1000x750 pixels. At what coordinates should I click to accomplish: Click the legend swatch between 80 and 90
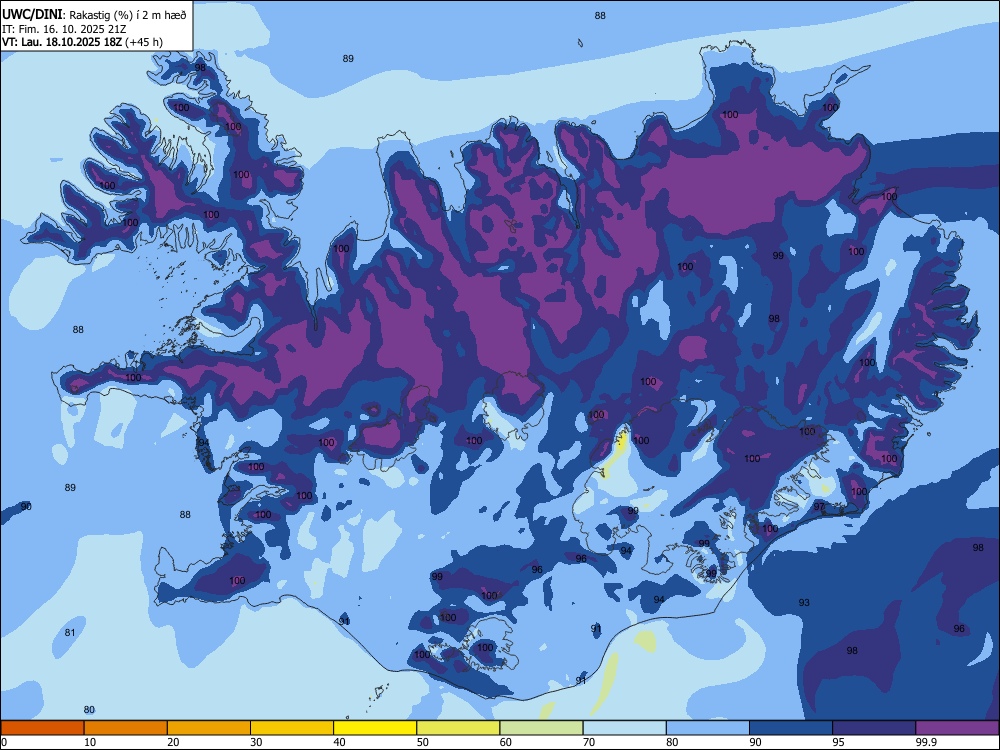[708, 728]
